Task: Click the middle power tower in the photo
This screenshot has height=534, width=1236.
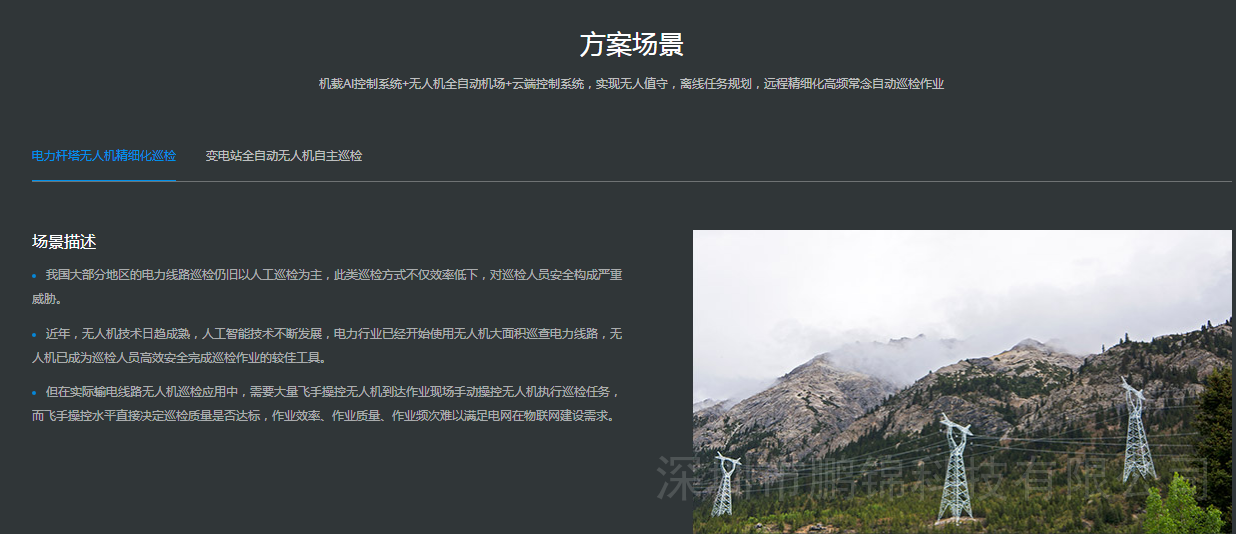Action: (x=955, y=470)
